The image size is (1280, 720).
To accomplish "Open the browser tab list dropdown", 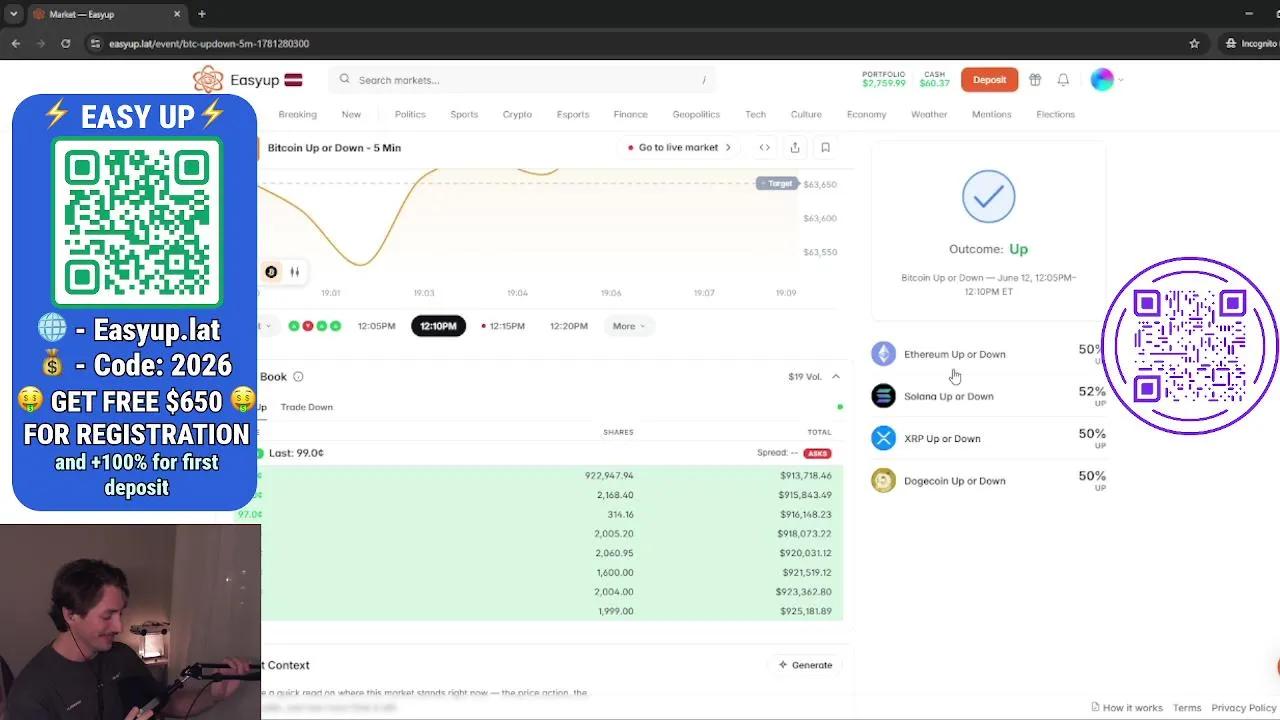I will pyautogui.click(x=13, y=14).
